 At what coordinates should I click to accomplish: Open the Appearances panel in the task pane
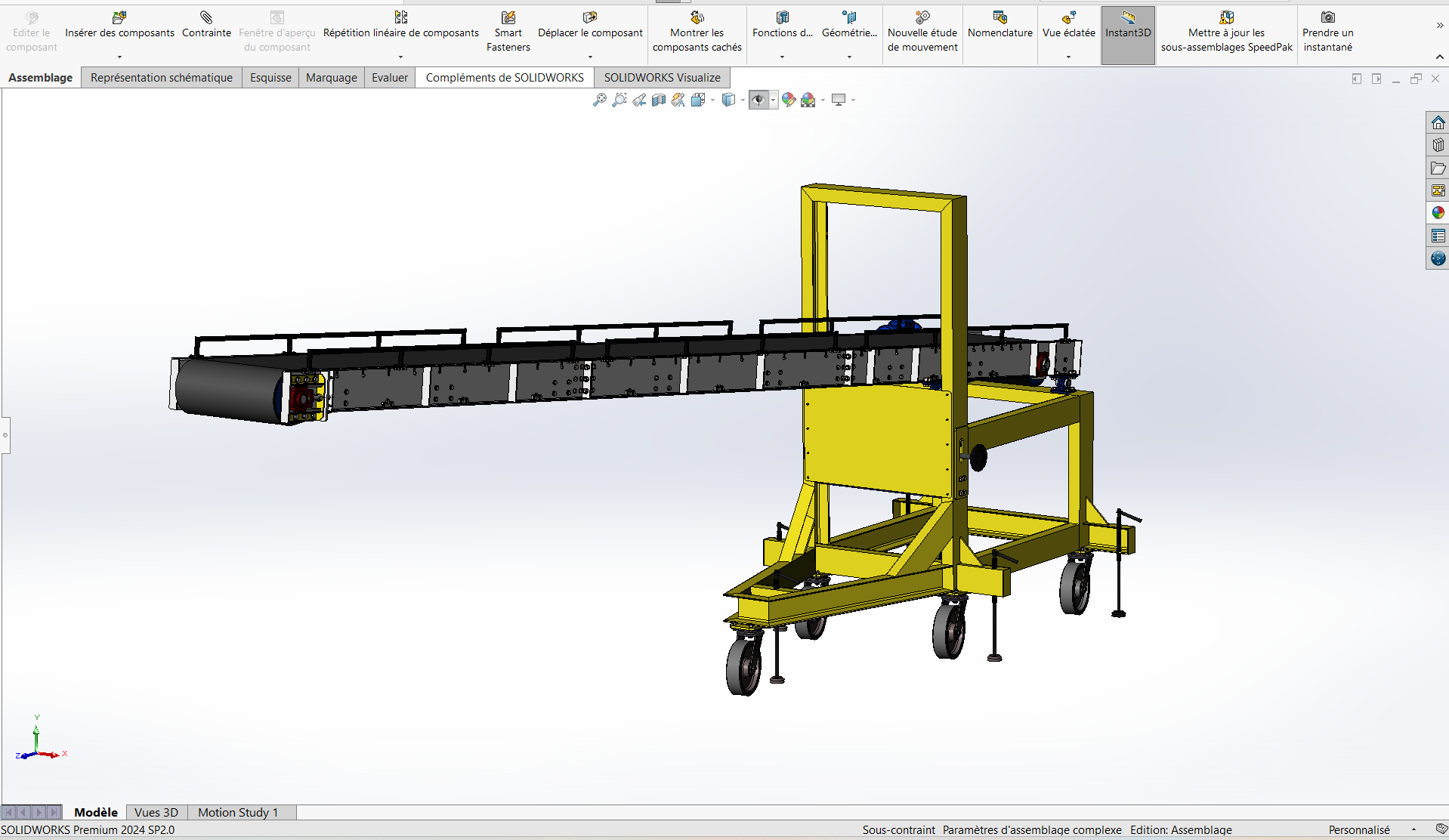pyautogui.click(x=1438, y=212)
